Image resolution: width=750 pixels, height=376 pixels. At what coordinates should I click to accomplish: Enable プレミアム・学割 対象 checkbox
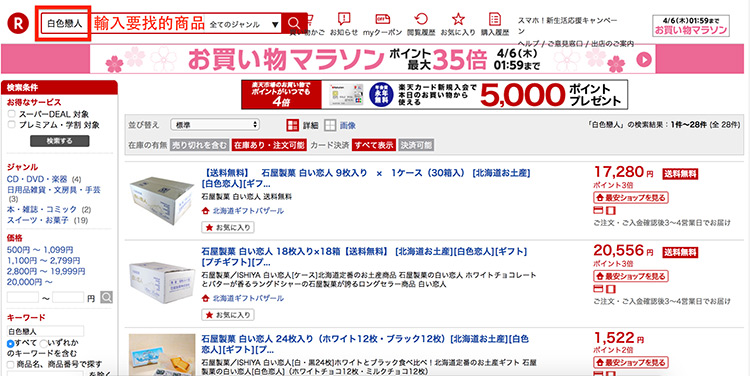point(11,125)
